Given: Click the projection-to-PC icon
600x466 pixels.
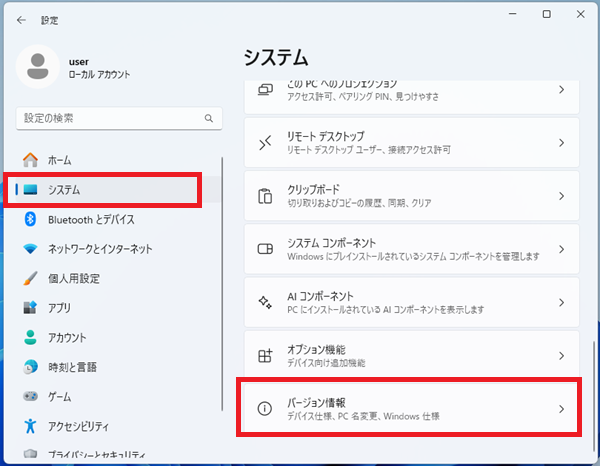Looking at the screenshot, I should coord(265,90).
